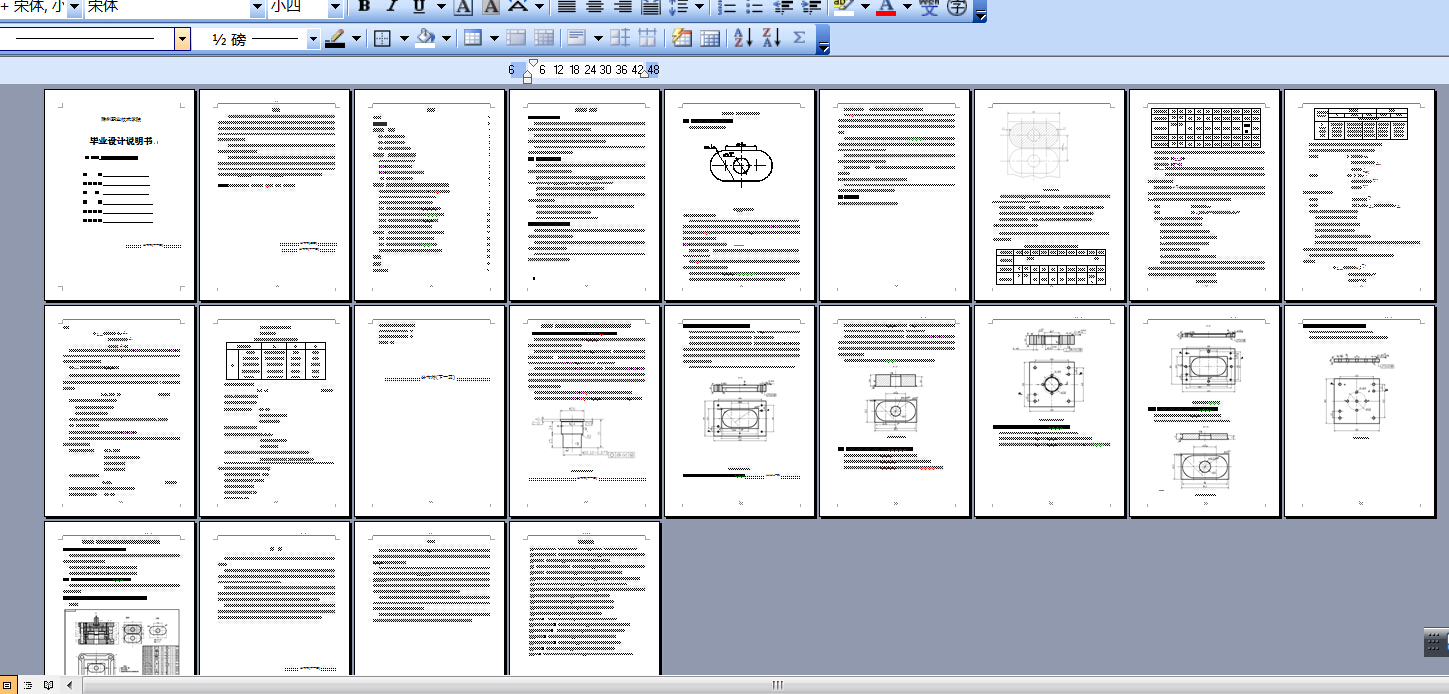The height and width of the screenshot is (694, 1449).
Task: Apply character border (boxed A)
Action: coord(463,7)
